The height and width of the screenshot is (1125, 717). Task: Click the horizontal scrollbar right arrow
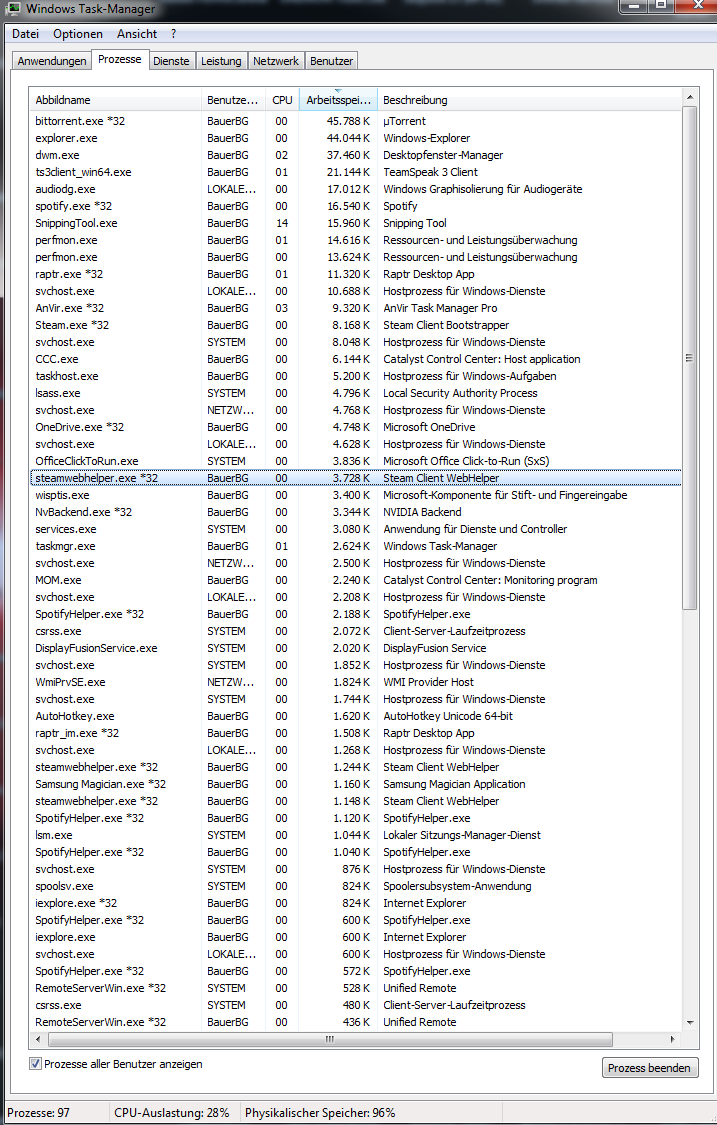673,1039
